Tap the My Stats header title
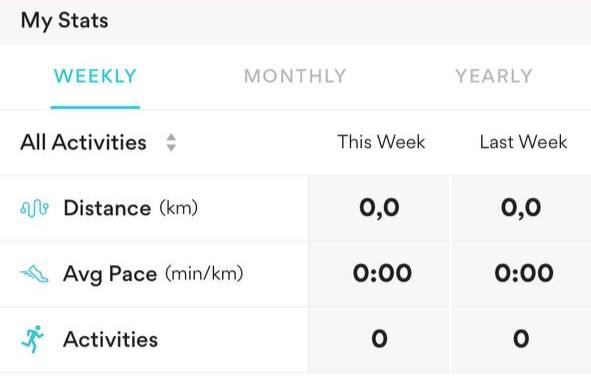Image resolution: width=591 pixels, height=391 pixels. pyautogui.click(x=64, y=21)
